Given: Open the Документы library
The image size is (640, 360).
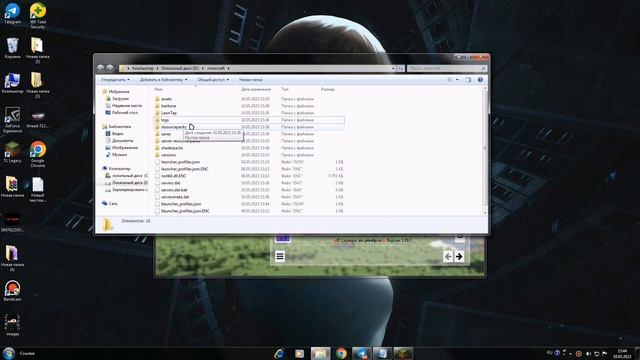Looking at the screenshot, I should pyautogui.click(x=119, y=140).
